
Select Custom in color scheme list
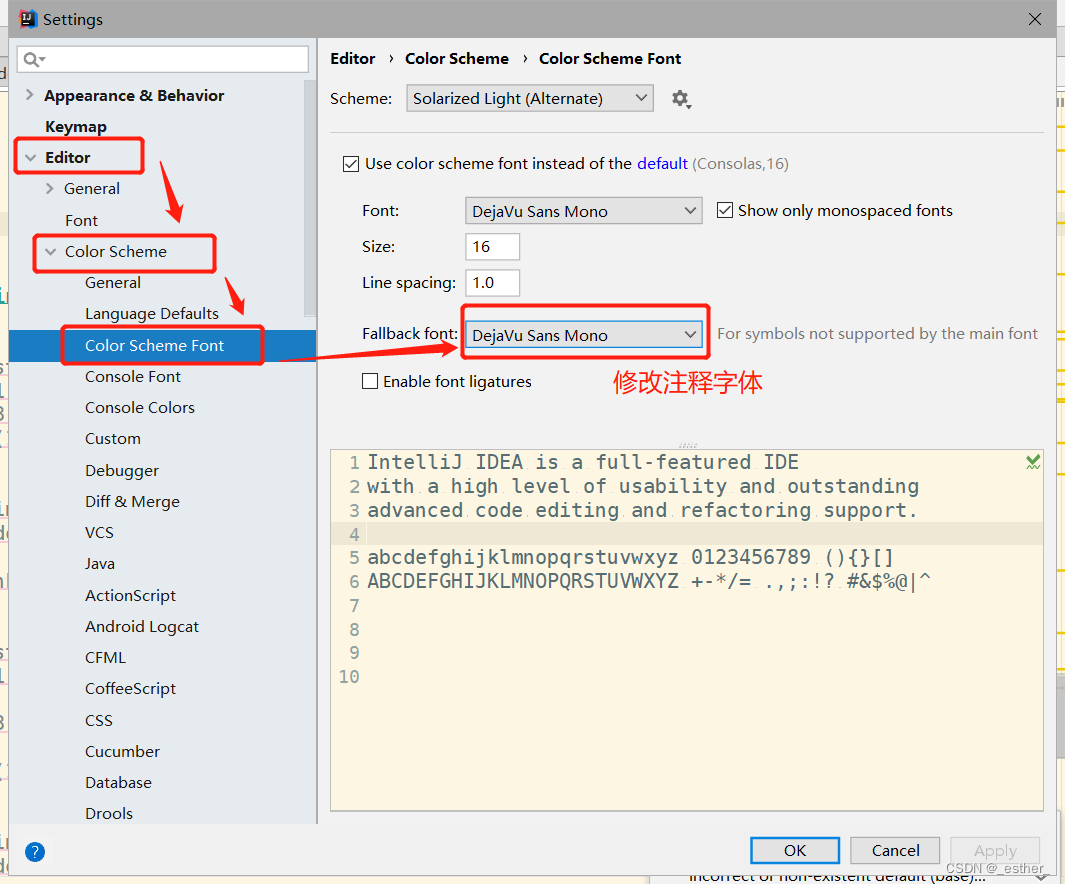click(113, 439)
